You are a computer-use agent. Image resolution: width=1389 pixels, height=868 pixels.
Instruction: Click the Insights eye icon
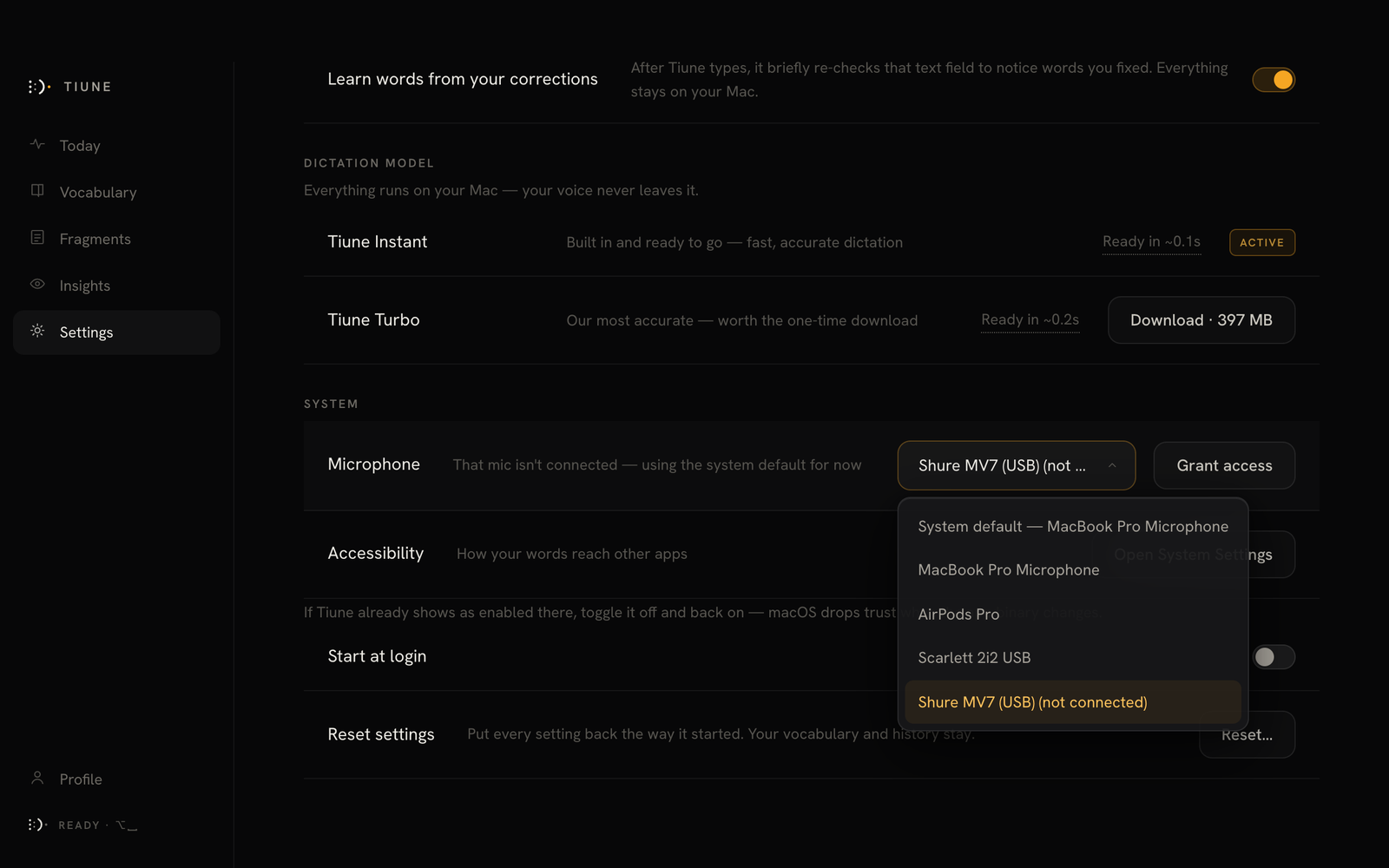tap(37, 284)
